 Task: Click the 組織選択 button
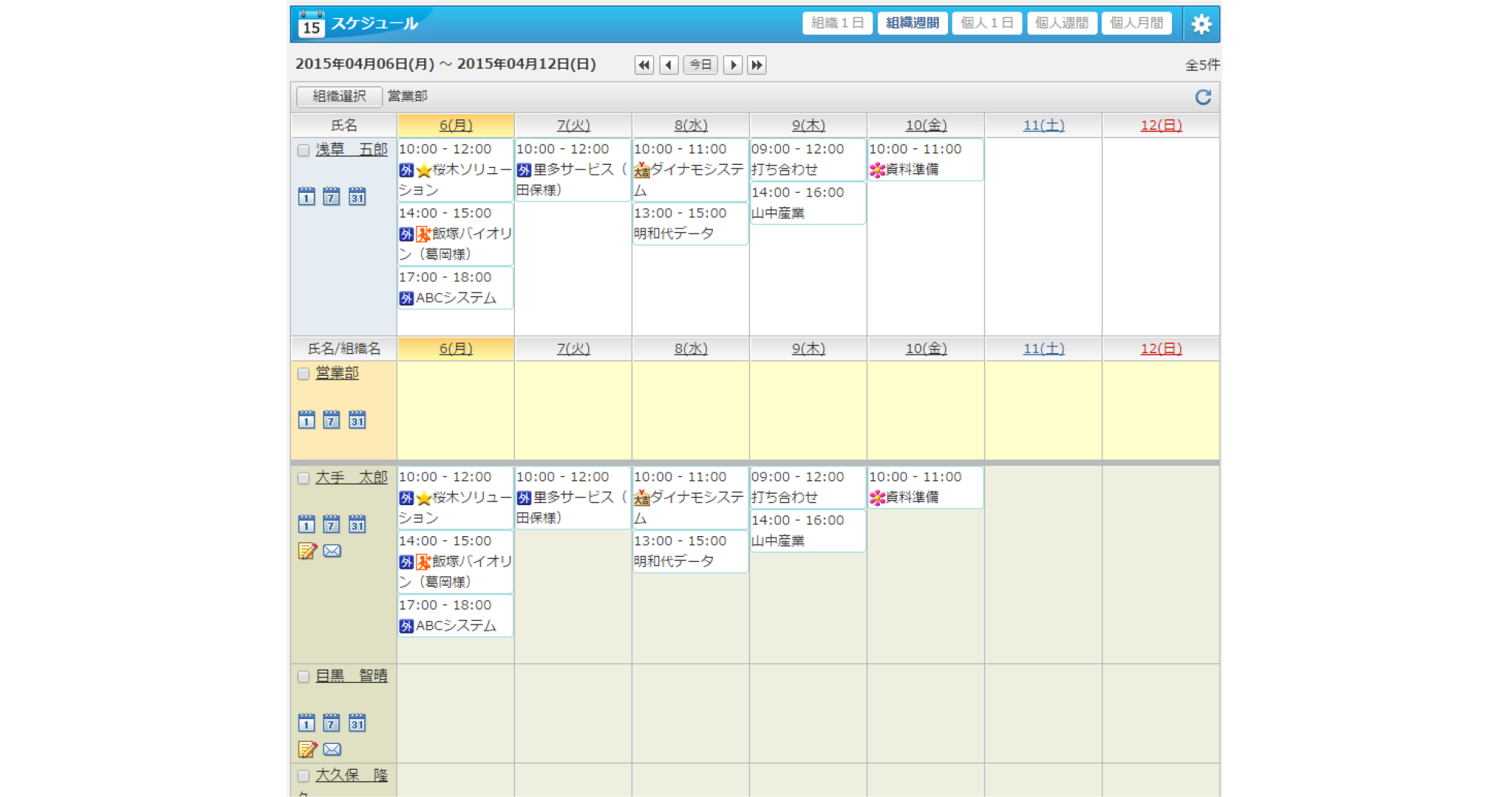pyautogui.click(x=339, y=97)
